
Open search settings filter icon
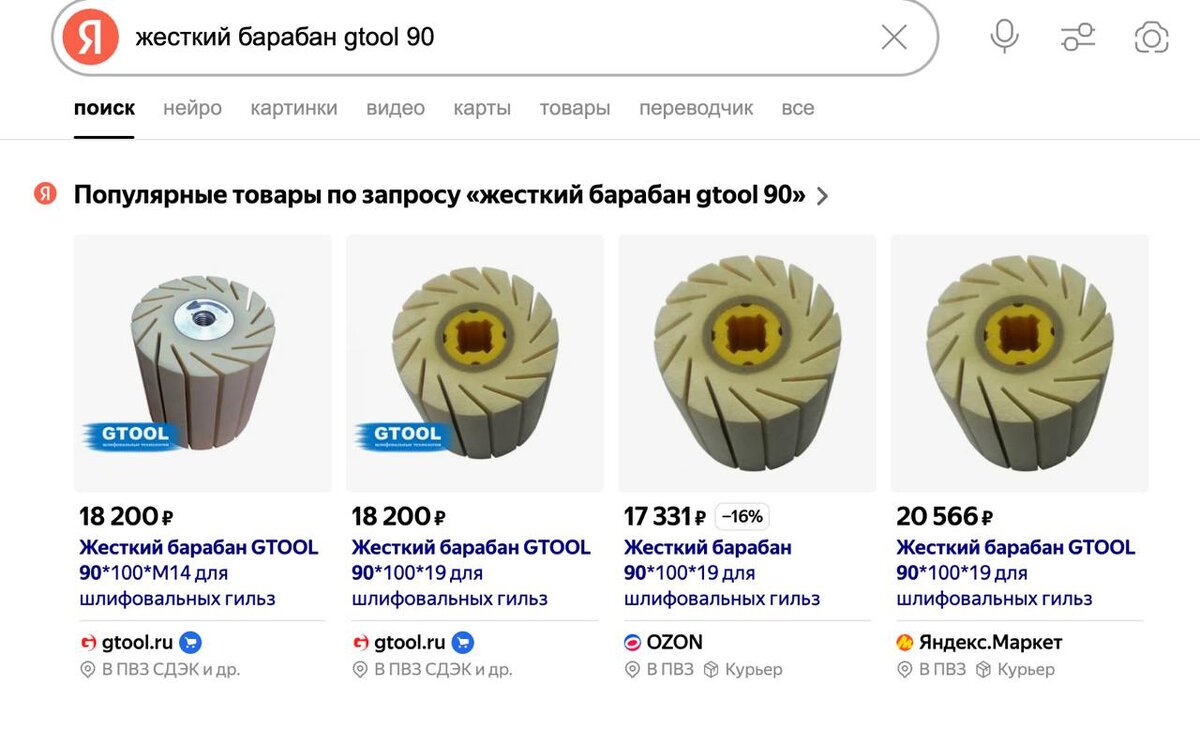[1078, 37]
